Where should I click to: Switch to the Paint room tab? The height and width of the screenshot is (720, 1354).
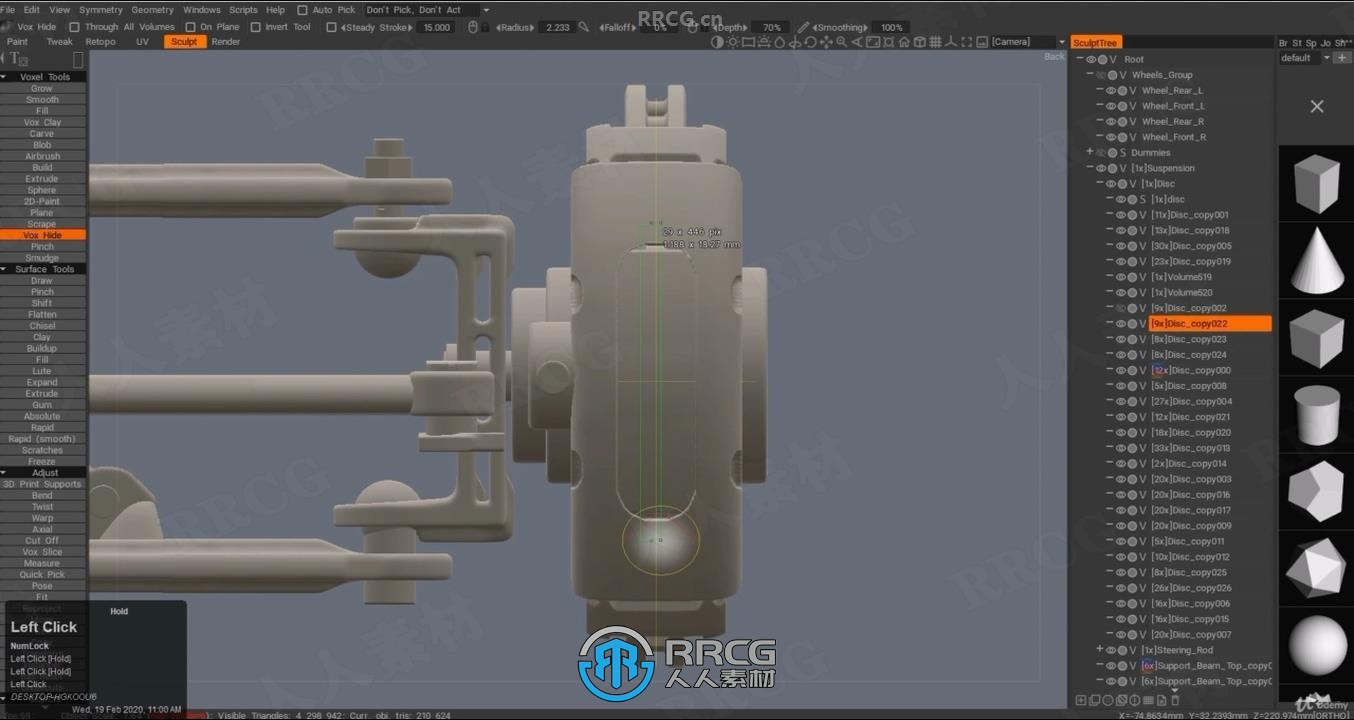(18, 42)
